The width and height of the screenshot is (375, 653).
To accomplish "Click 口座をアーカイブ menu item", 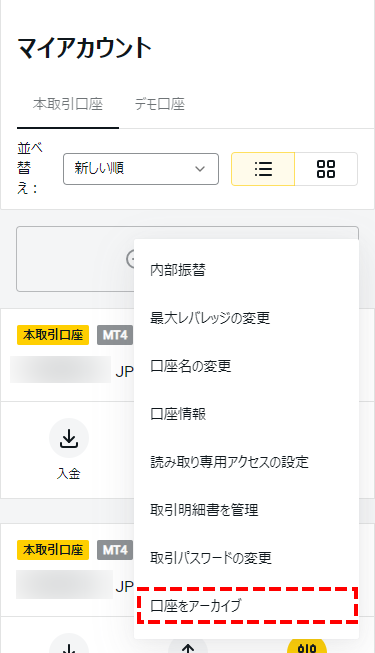I will pos(246,605).
